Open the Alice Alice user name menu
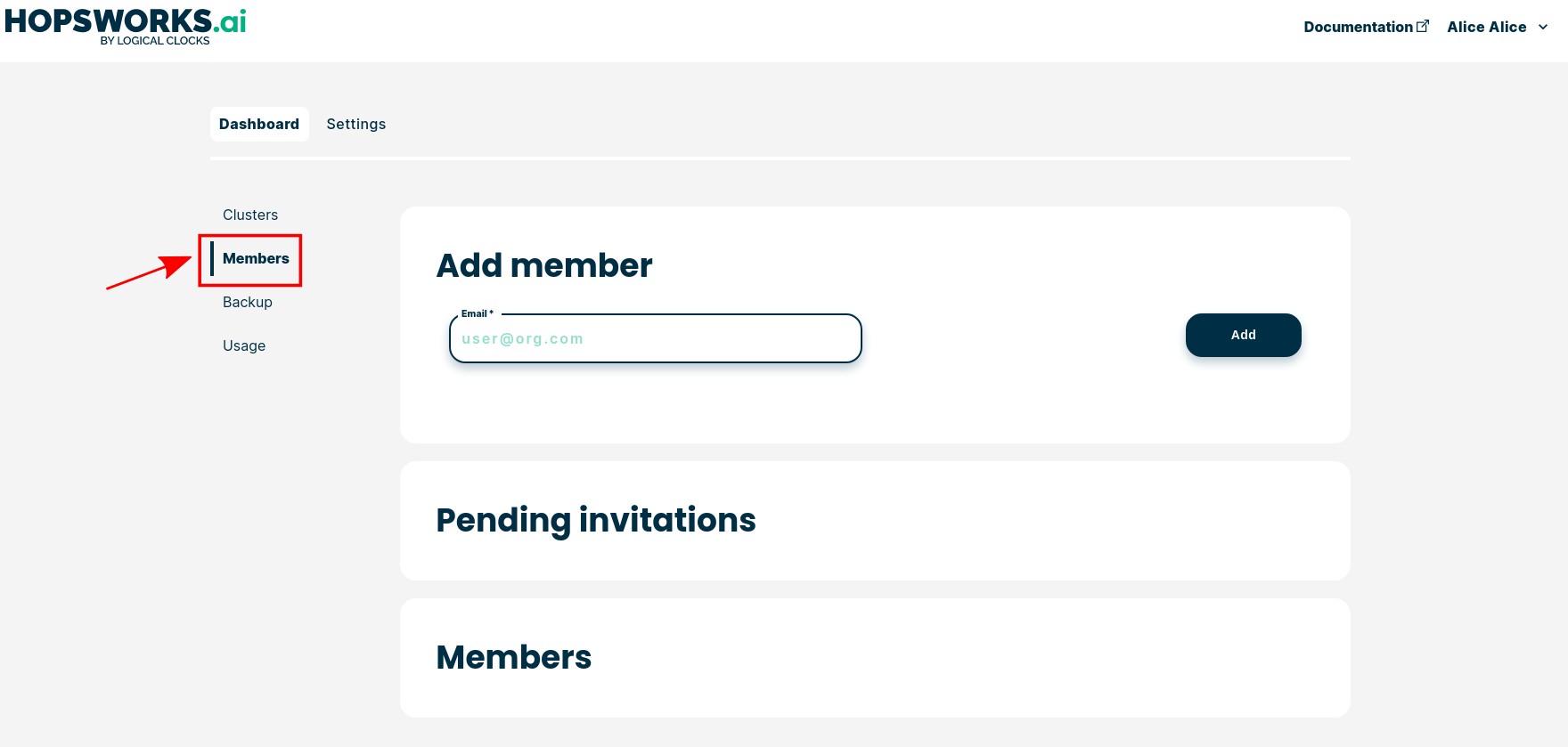Screen dimensions: 1568x747 pos(1486,27)
